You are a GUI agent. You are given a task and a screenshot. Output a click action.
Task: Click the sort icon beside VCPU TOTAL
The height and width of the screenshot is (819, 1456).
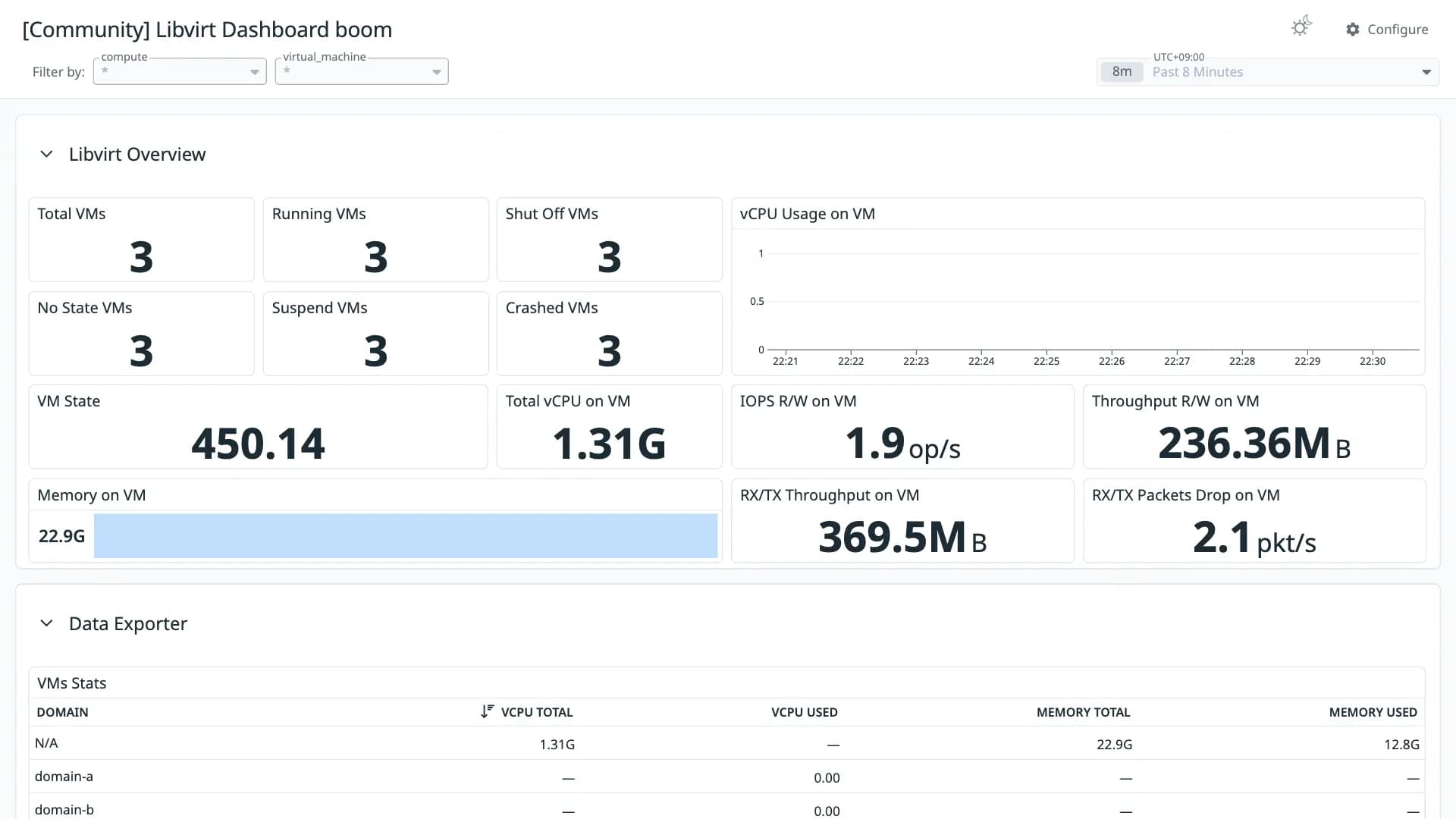point(487,711)
